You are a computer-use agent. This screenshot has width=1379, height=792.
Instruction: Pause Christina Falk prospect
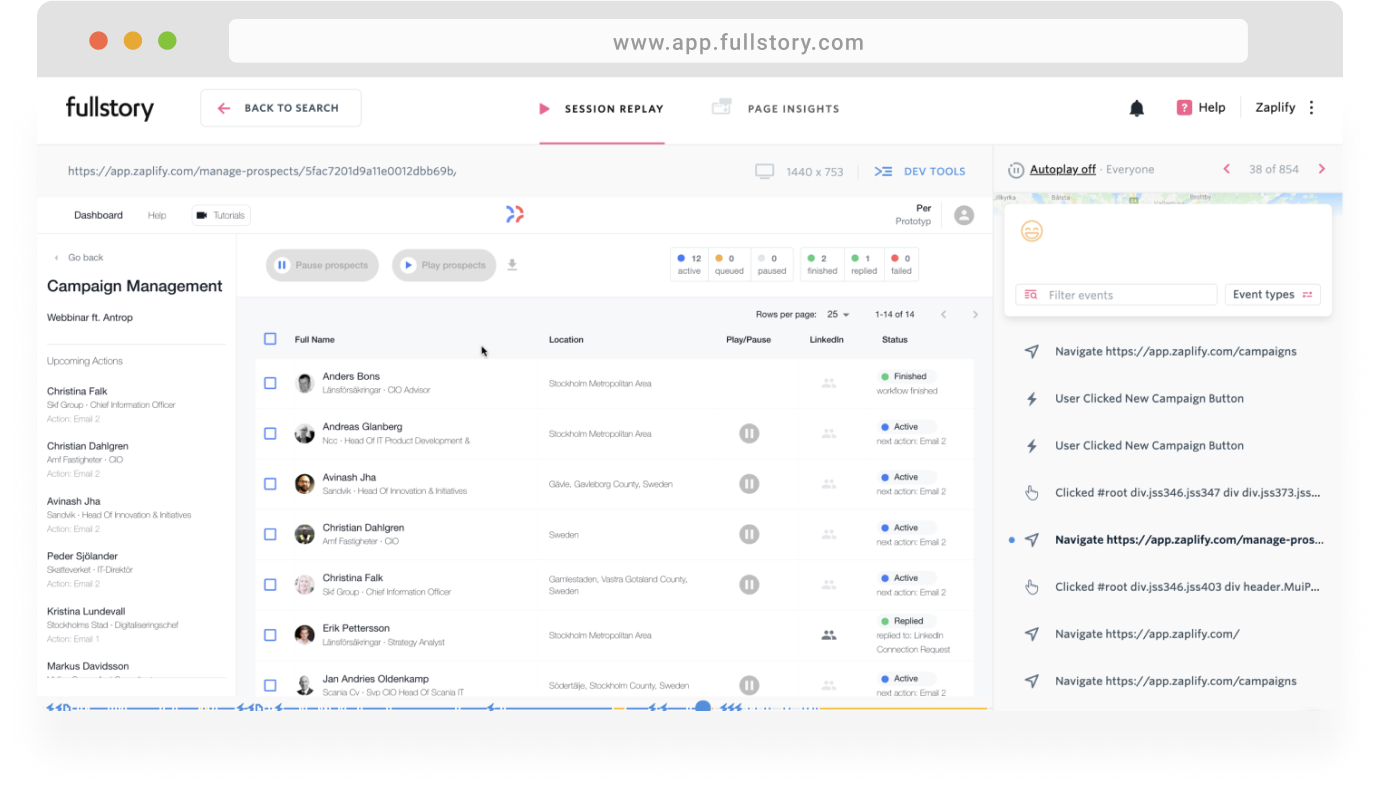(749, 584)
